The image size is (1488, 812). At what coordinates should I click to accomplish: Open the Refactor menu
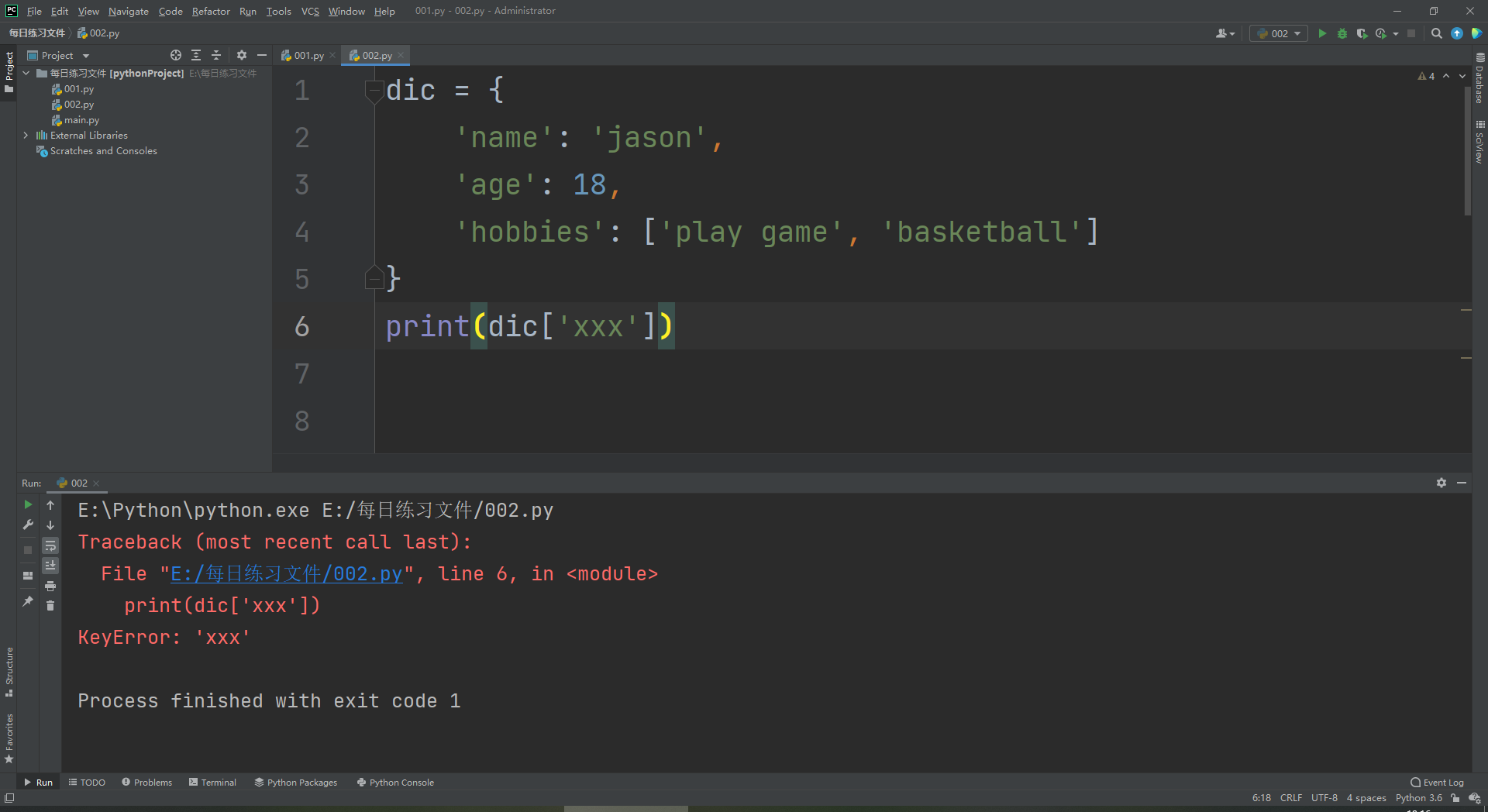[211, 11]
